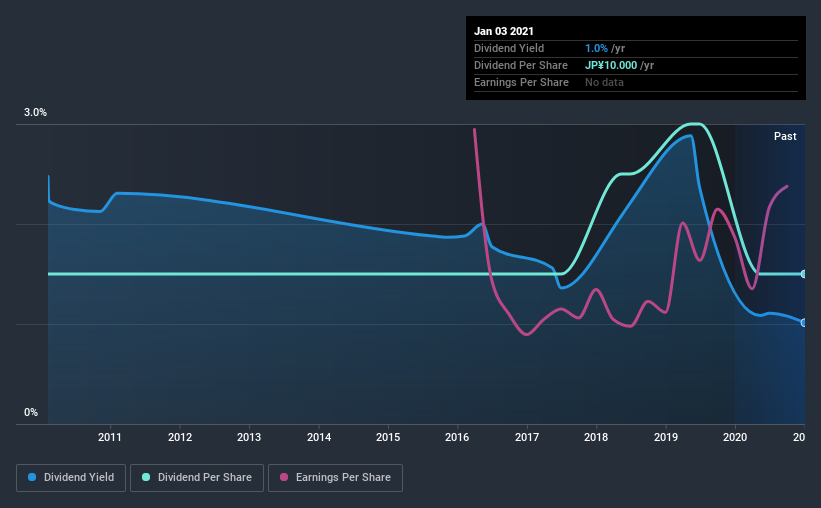Toggle the Dividend Per Share legend button
The width and height of the screenshot is (821, 508).
(x=197, y=478)
